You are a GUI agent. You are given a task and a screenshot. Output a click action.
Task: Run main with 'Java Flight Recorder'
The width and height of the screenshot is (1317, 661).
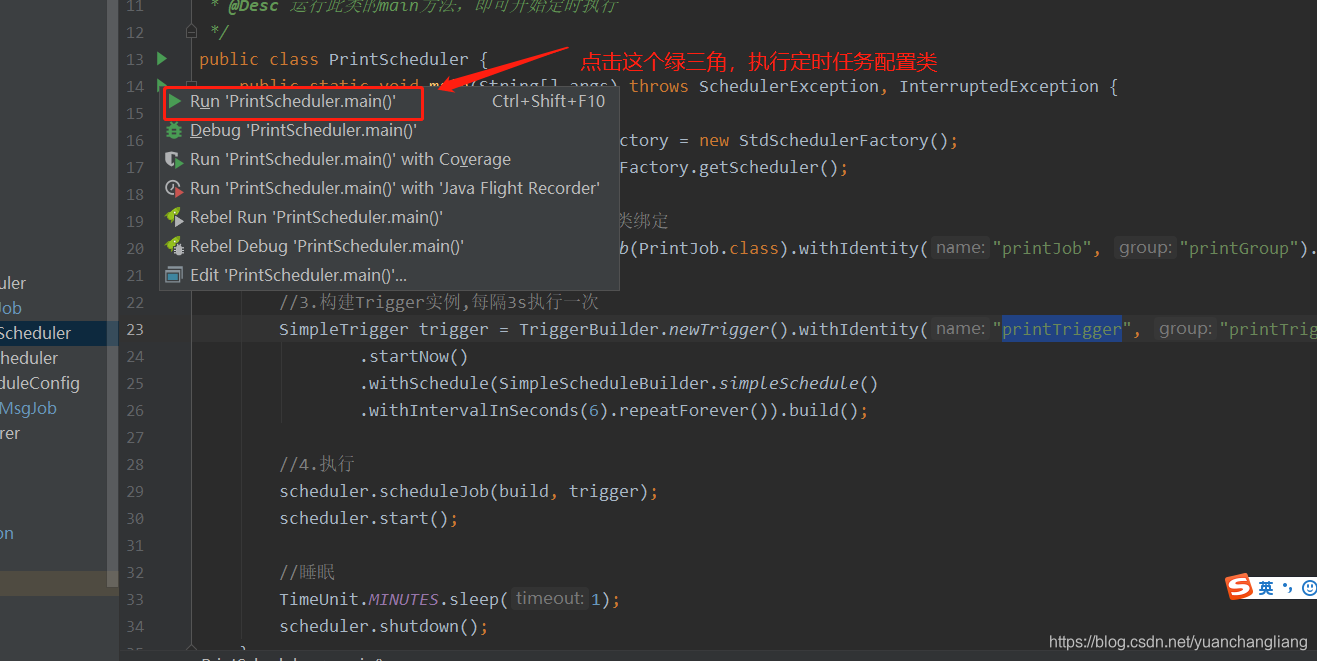[x=389, y=188]
